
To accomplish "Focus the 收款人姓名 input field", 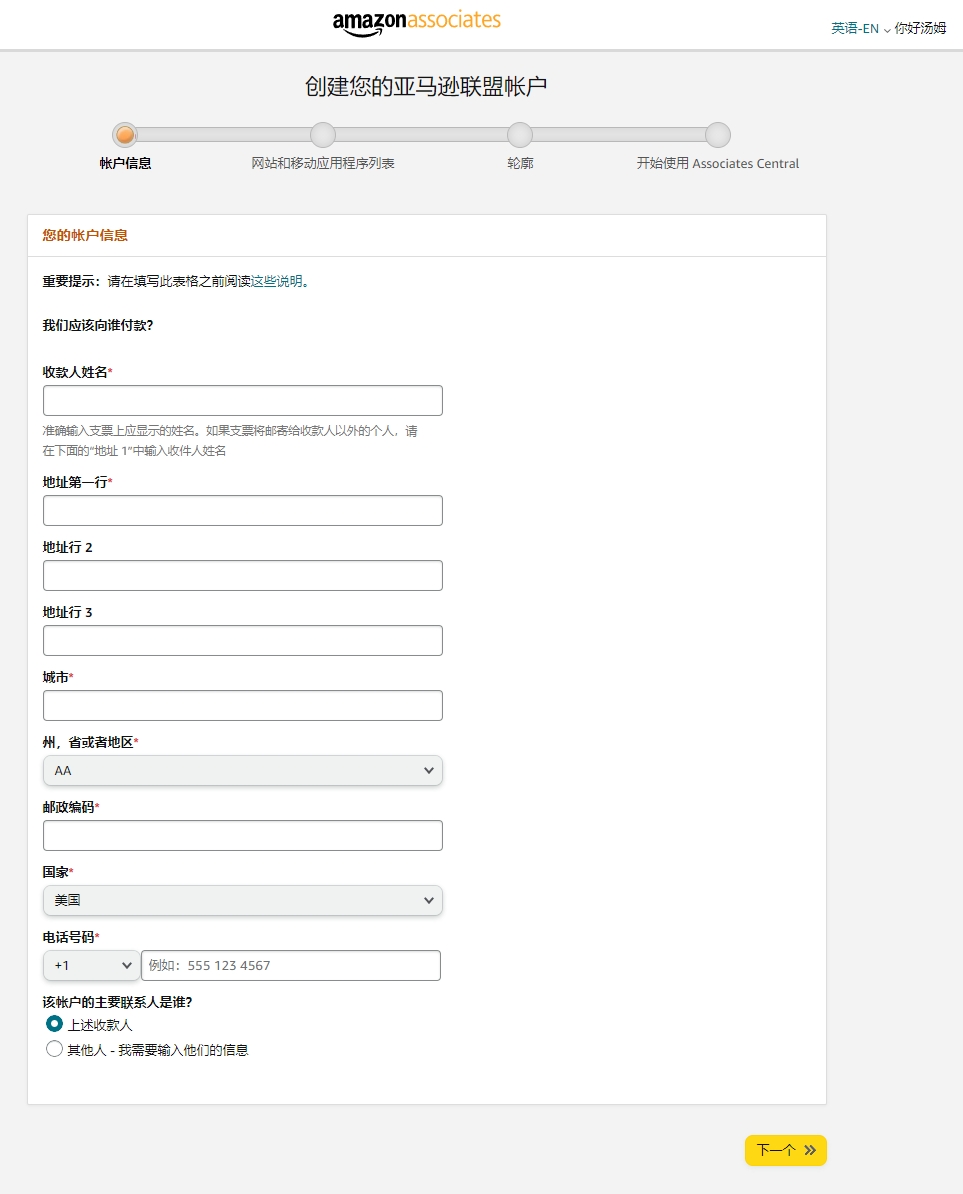I will [243, 401].
